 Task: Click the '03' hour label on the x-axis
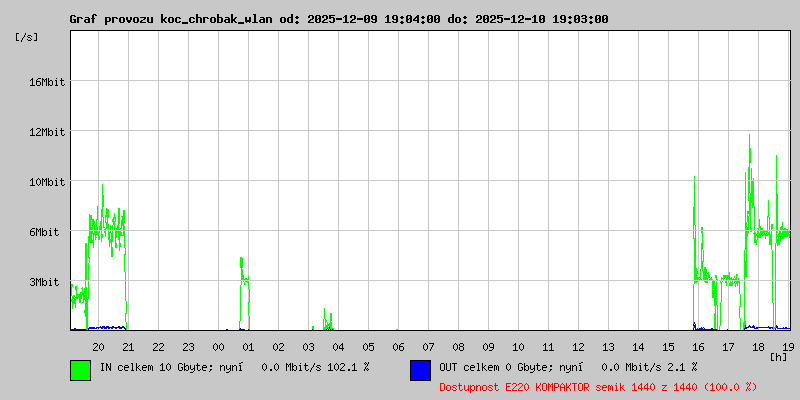point(309,347)
